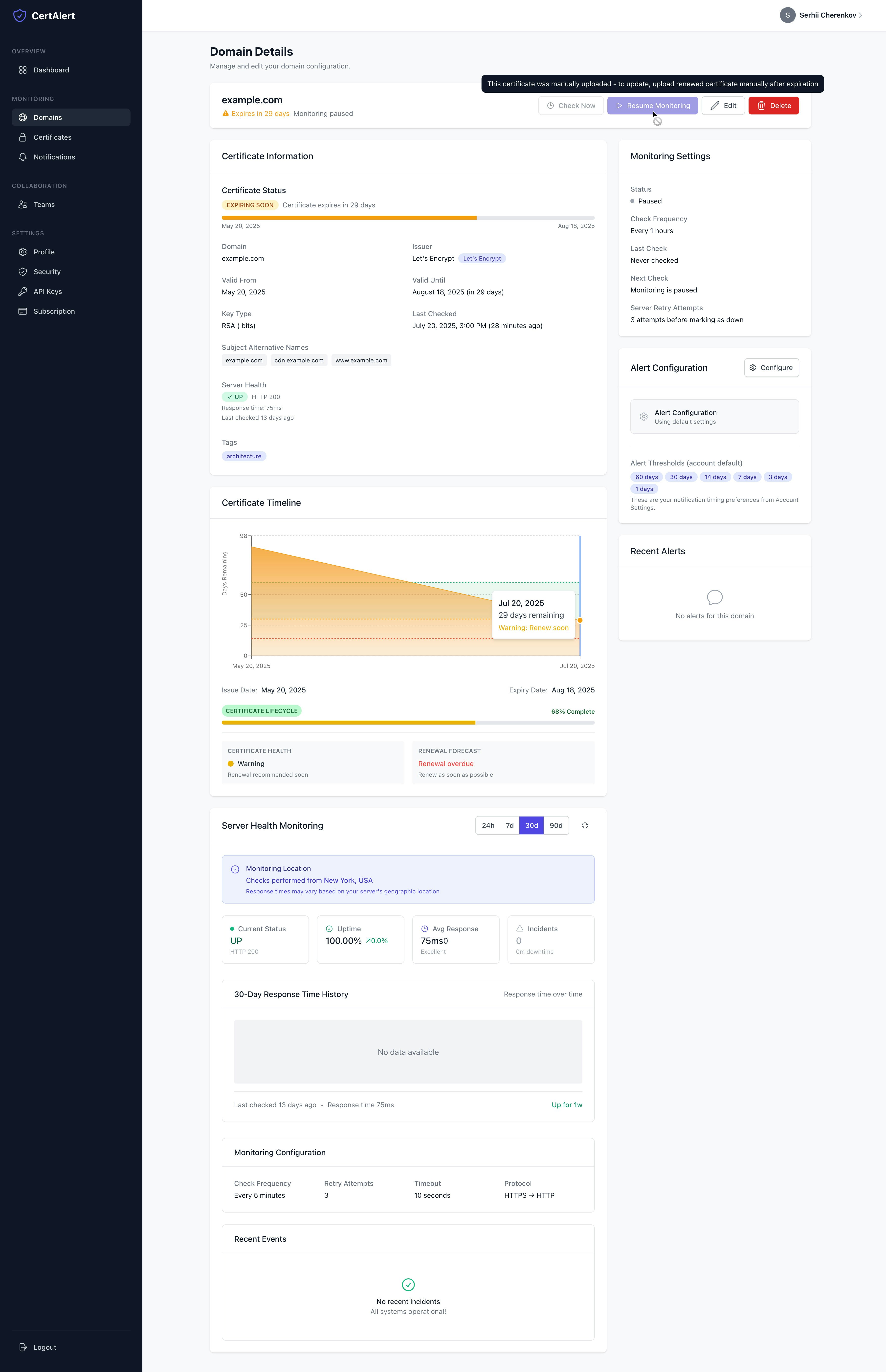The height and width of the screenshot is (1372, 886).
Task: Select the 7d time range tab
Action: [x=510, y=825]
